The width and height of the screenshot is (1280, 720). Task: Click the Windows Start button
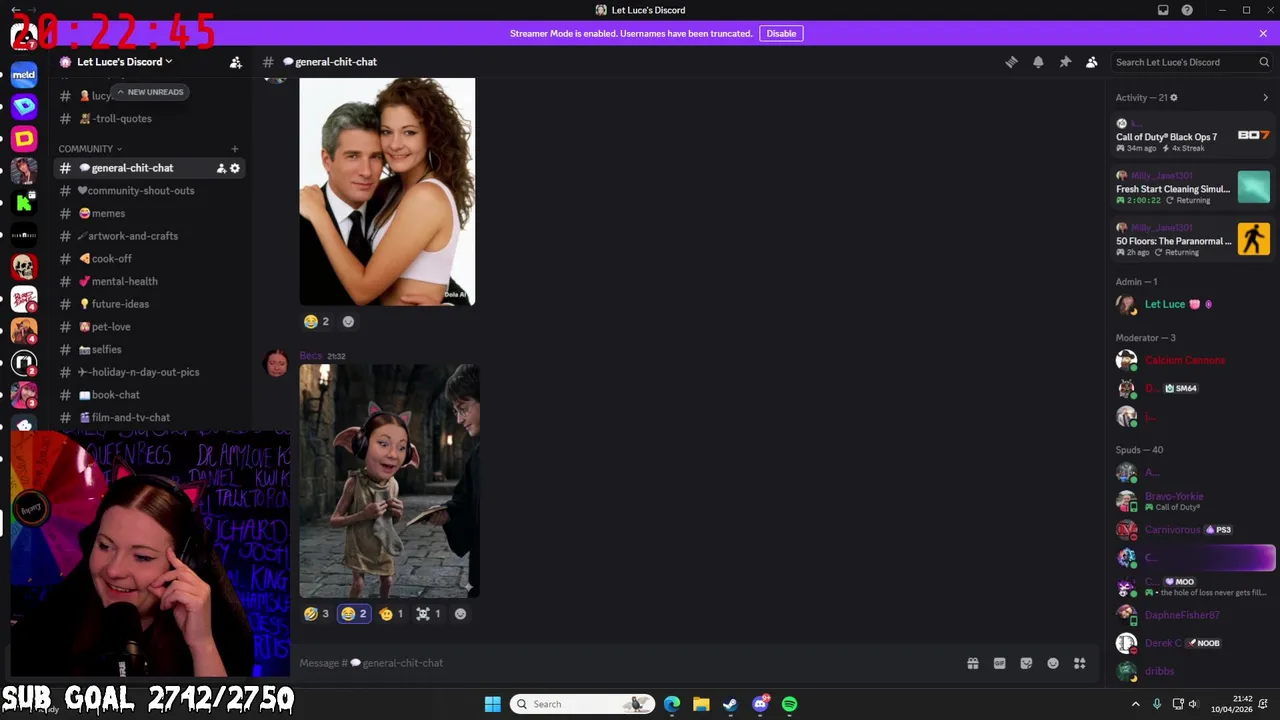(x=492, y=704)
